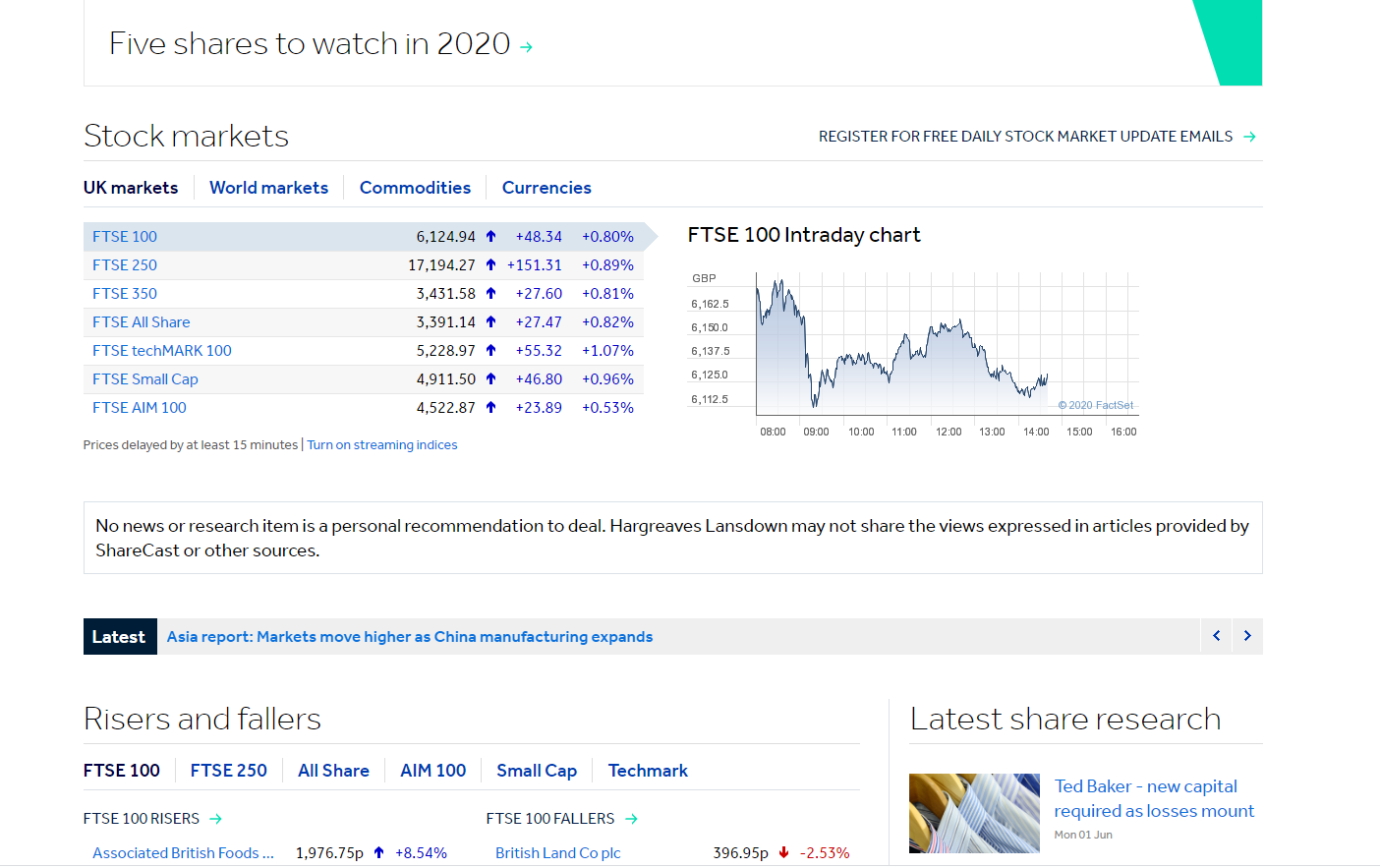Click the right chevron on the Latest news bar
The image size is (1380, 868).
tap(1246, 636)
